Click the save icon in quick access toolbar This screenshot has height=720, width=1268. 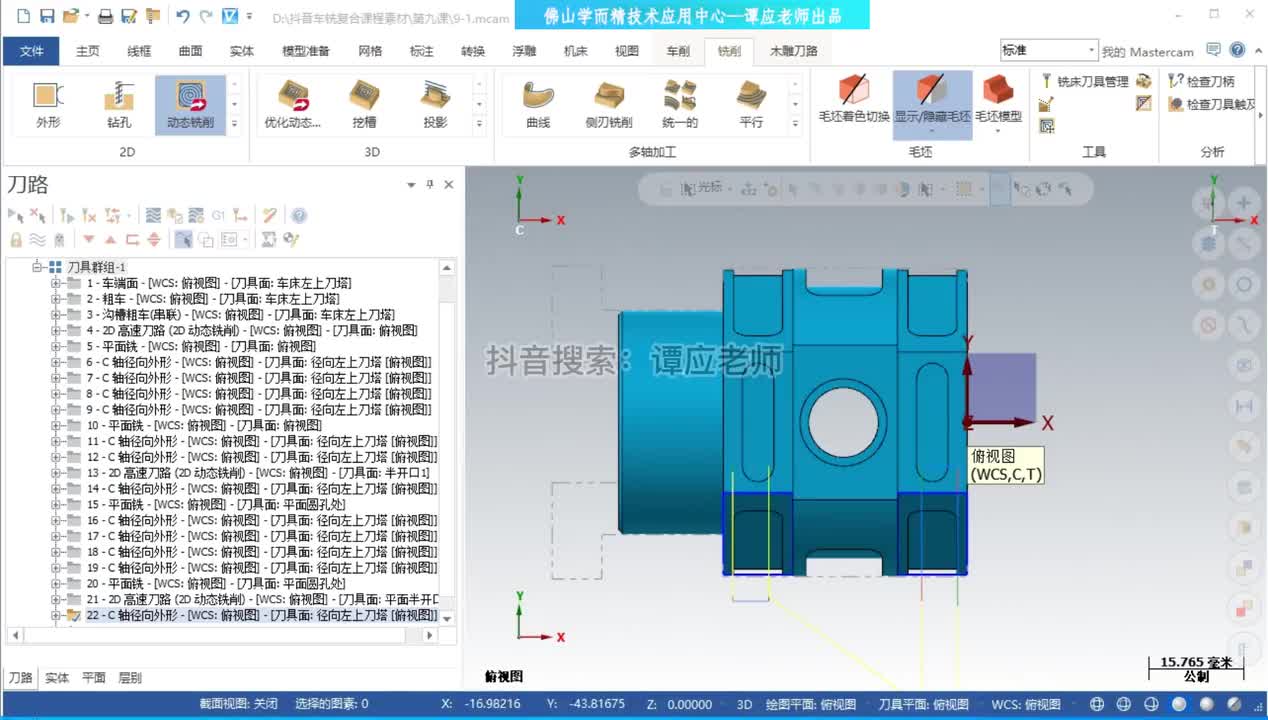(x=46, y=16)
